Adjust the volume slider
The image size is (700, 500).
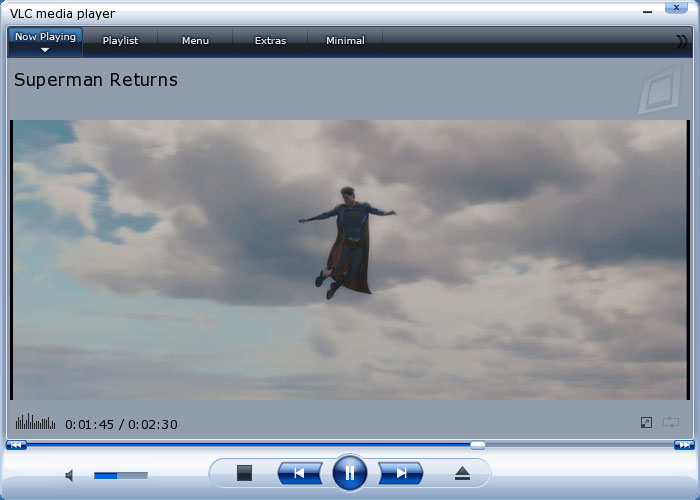(120, 475)
